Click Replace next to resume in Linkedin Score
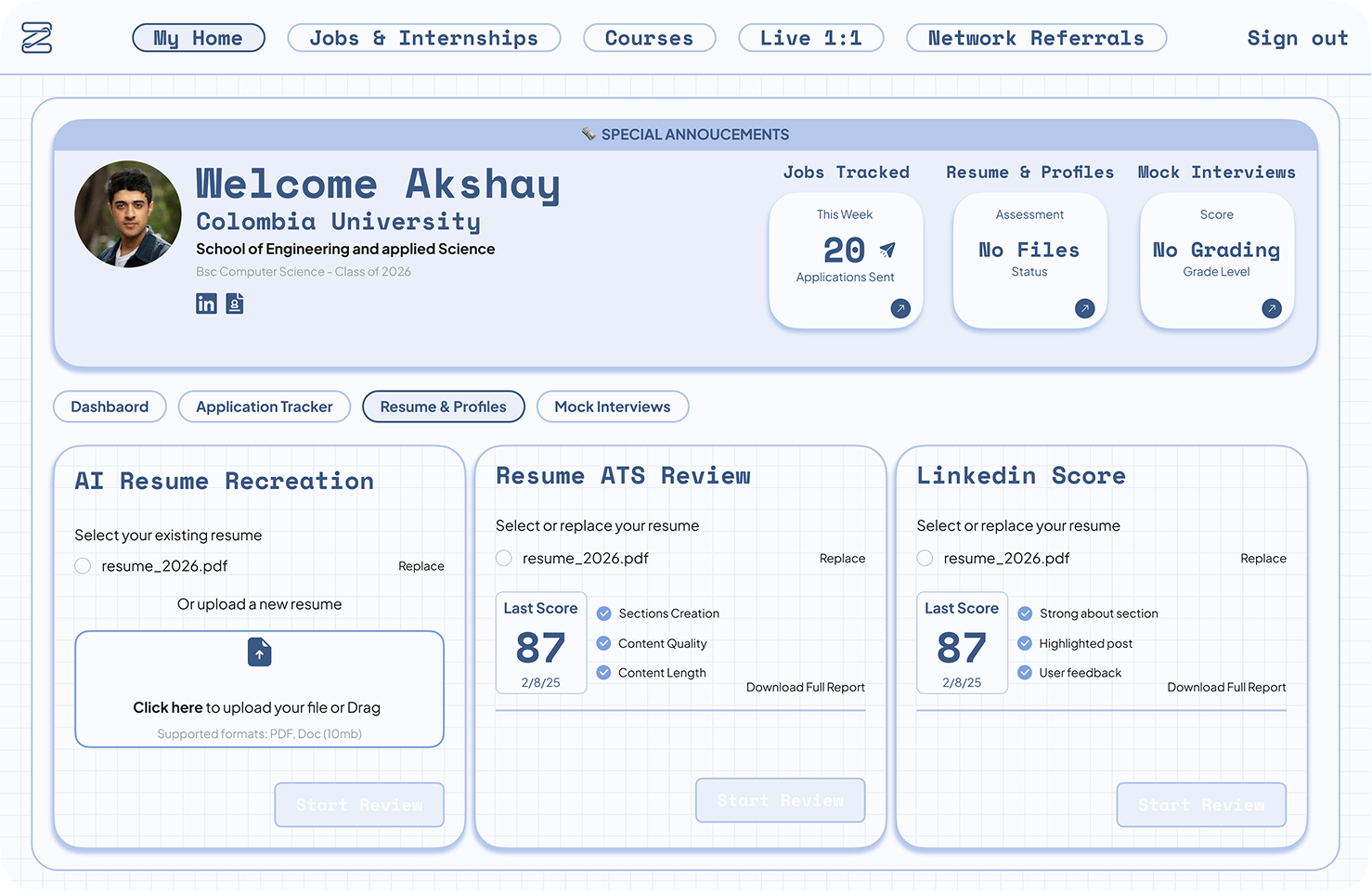 [x=1263, y=558]
